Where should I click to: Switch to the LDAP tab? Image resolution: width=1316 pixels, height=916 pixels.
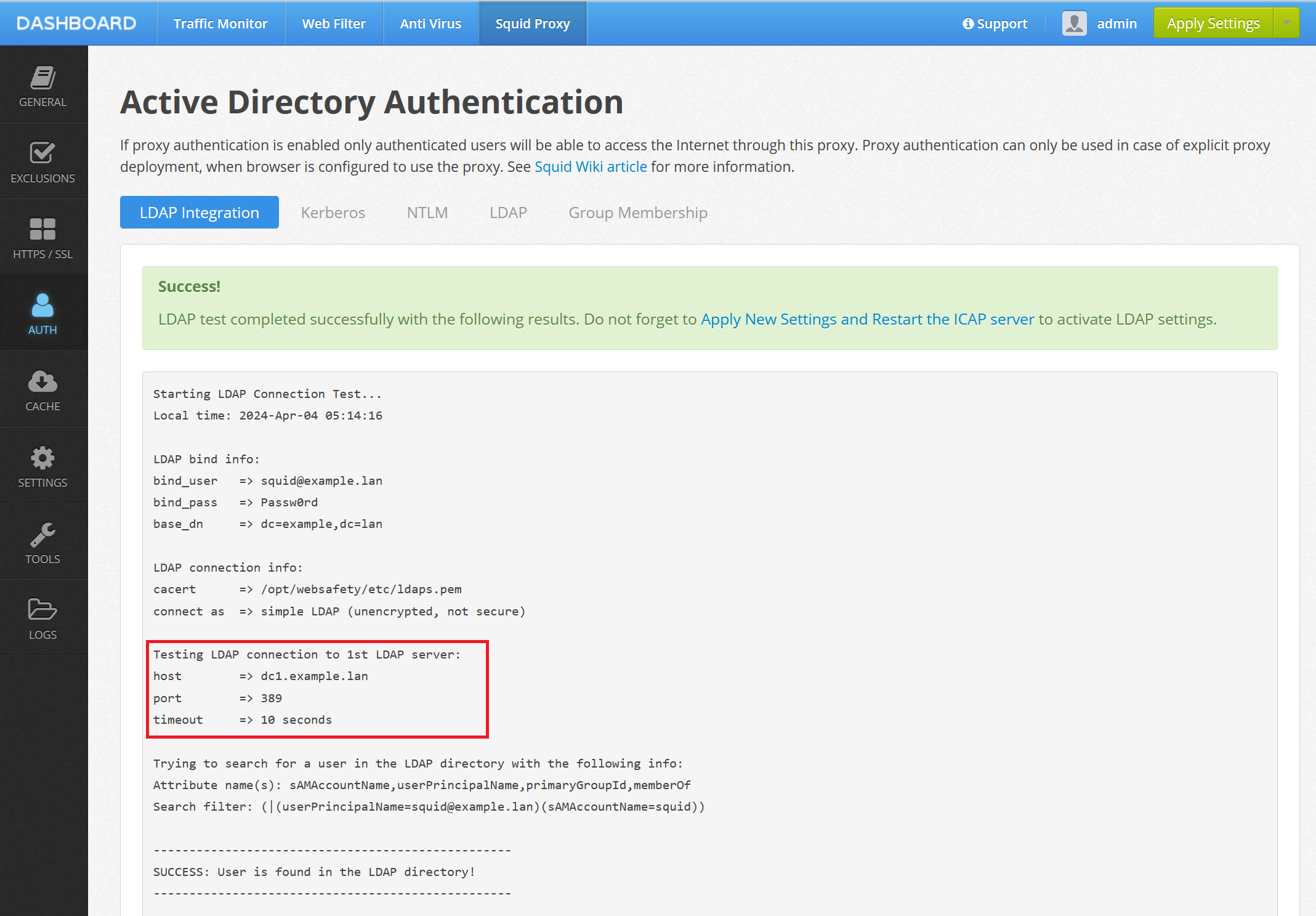tap(508, 213)
